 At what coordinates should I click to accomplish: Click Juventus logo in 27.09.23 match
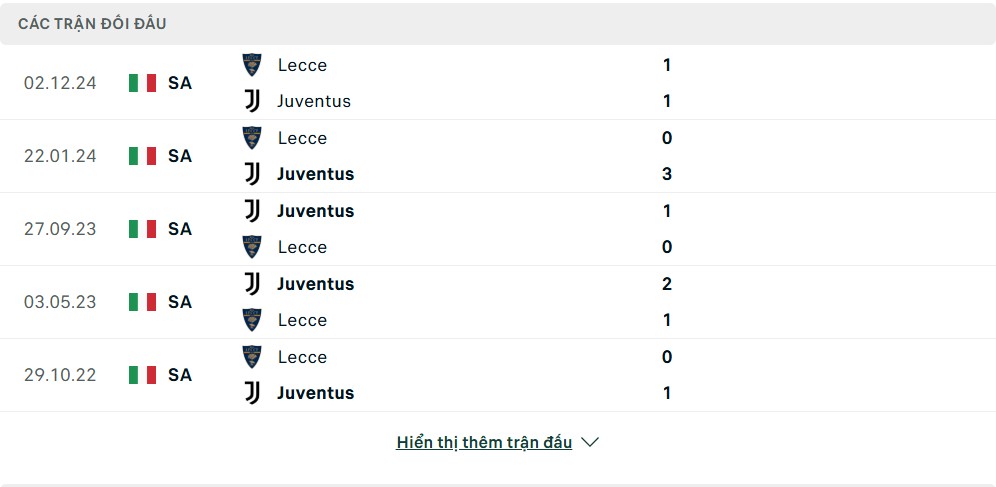click(x=252, y=211)
